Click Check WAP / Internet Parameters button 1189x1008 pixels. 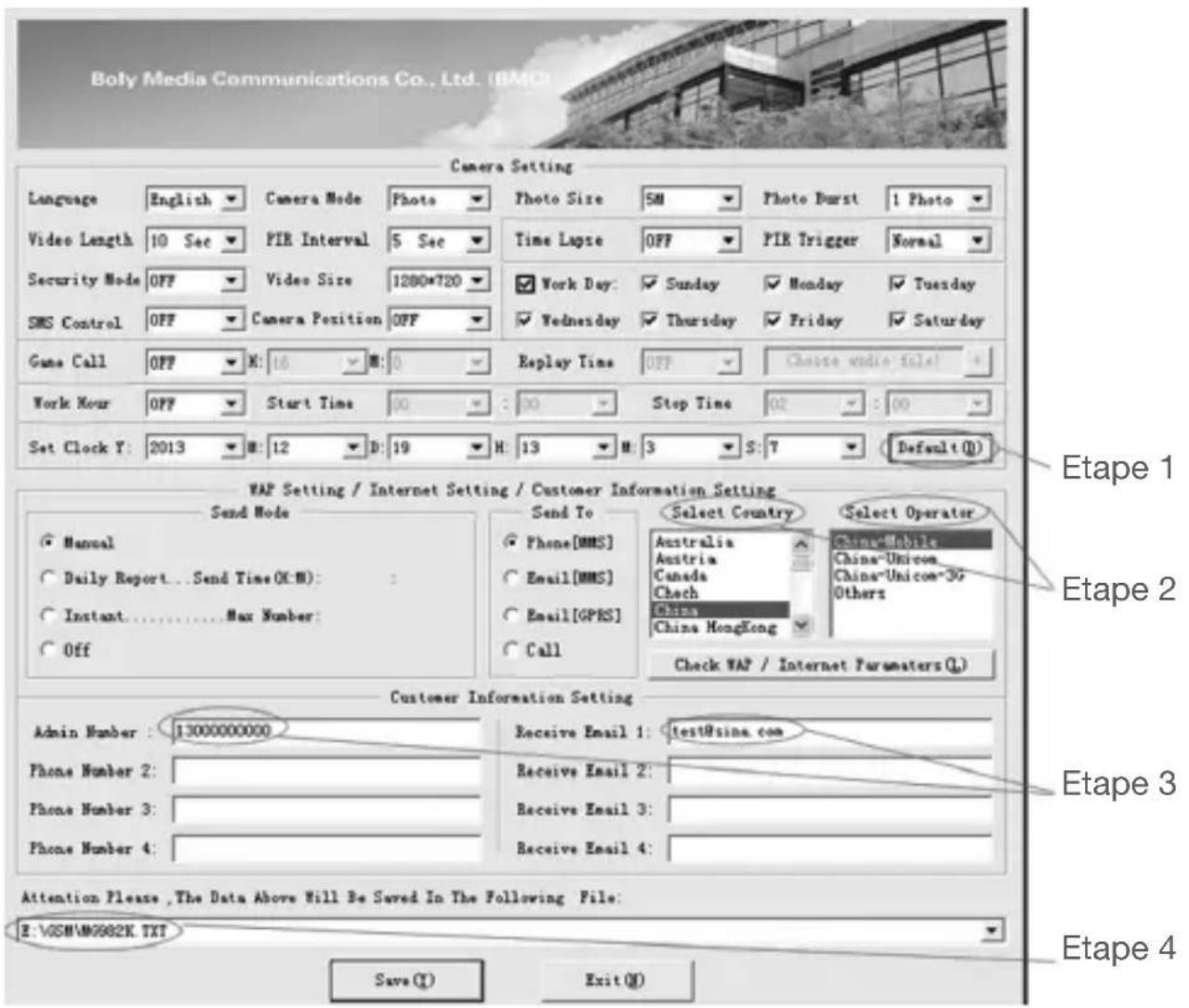(x=820, y=665)
